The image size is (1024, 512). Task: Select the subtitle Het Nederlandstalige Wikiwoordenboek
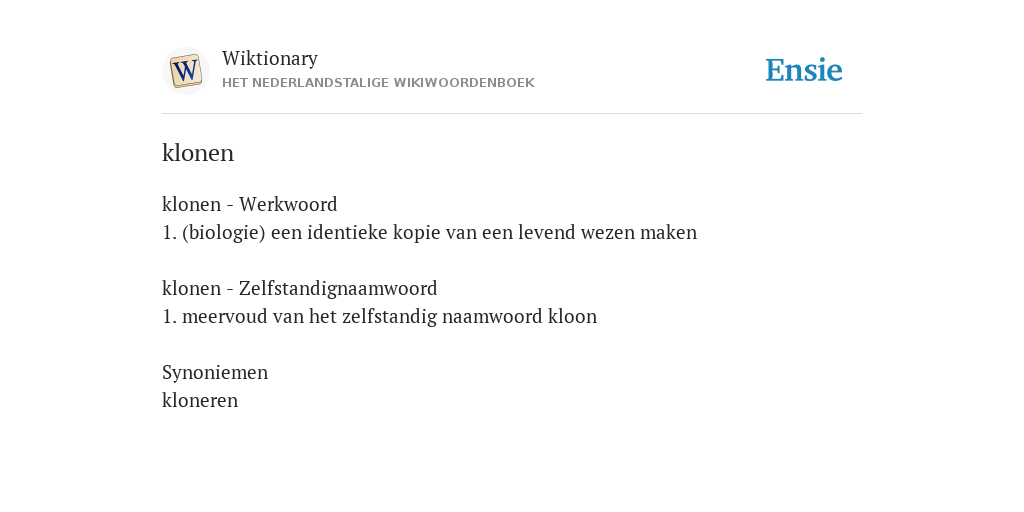(x=378, y=83)
